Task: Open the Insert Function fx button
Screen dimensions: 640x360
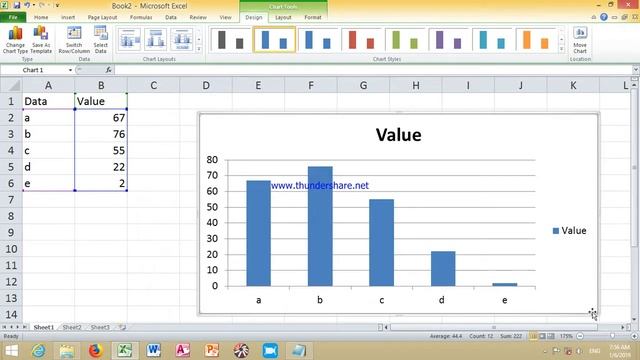Action: (x=109, y=70)
